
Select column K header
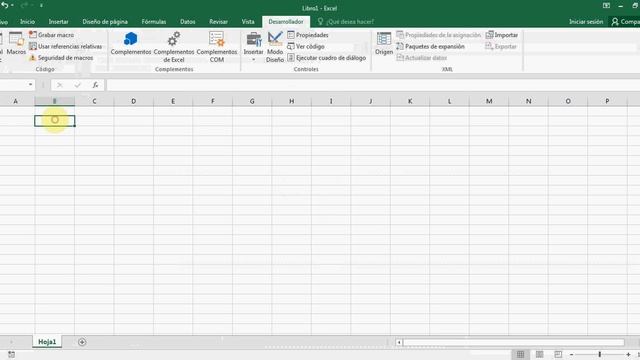coord(410,101)
